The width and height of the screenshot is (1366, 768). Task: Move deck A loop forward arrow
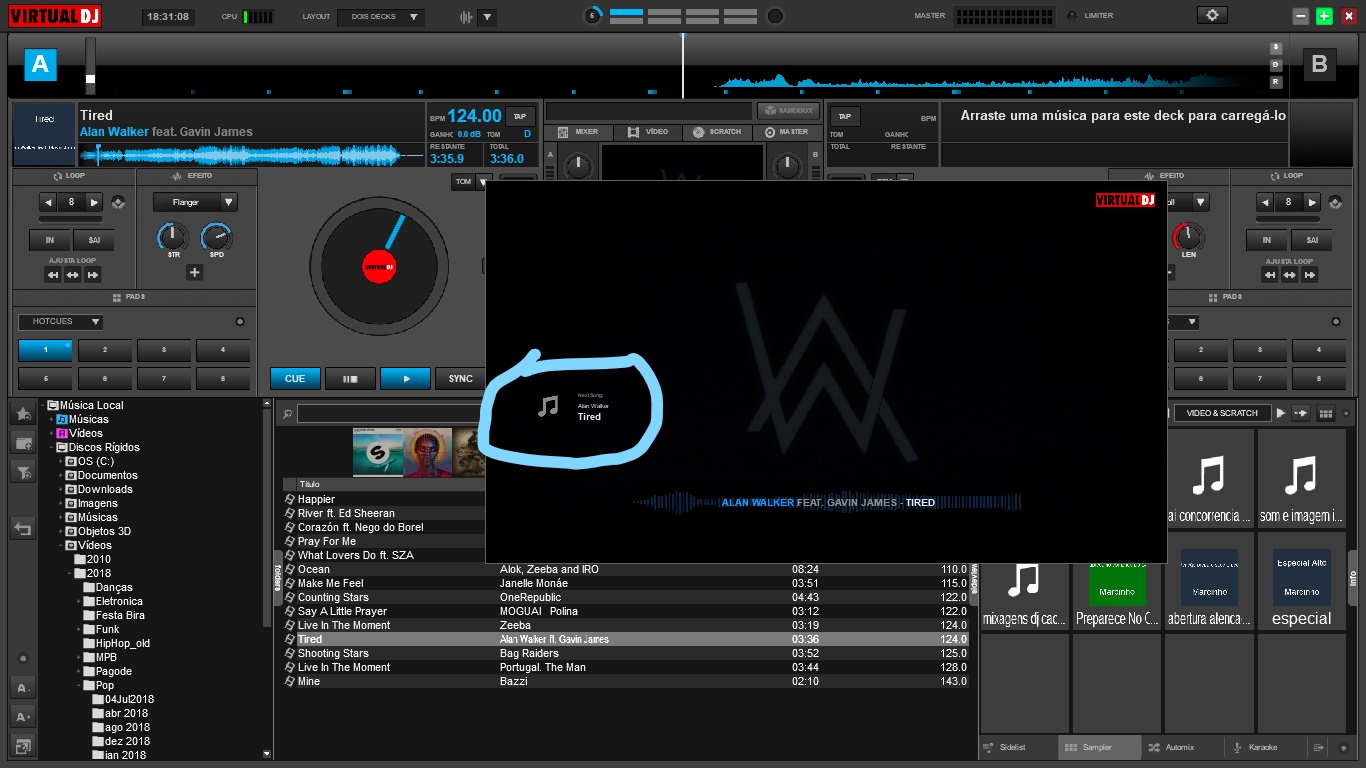point(93,275)
